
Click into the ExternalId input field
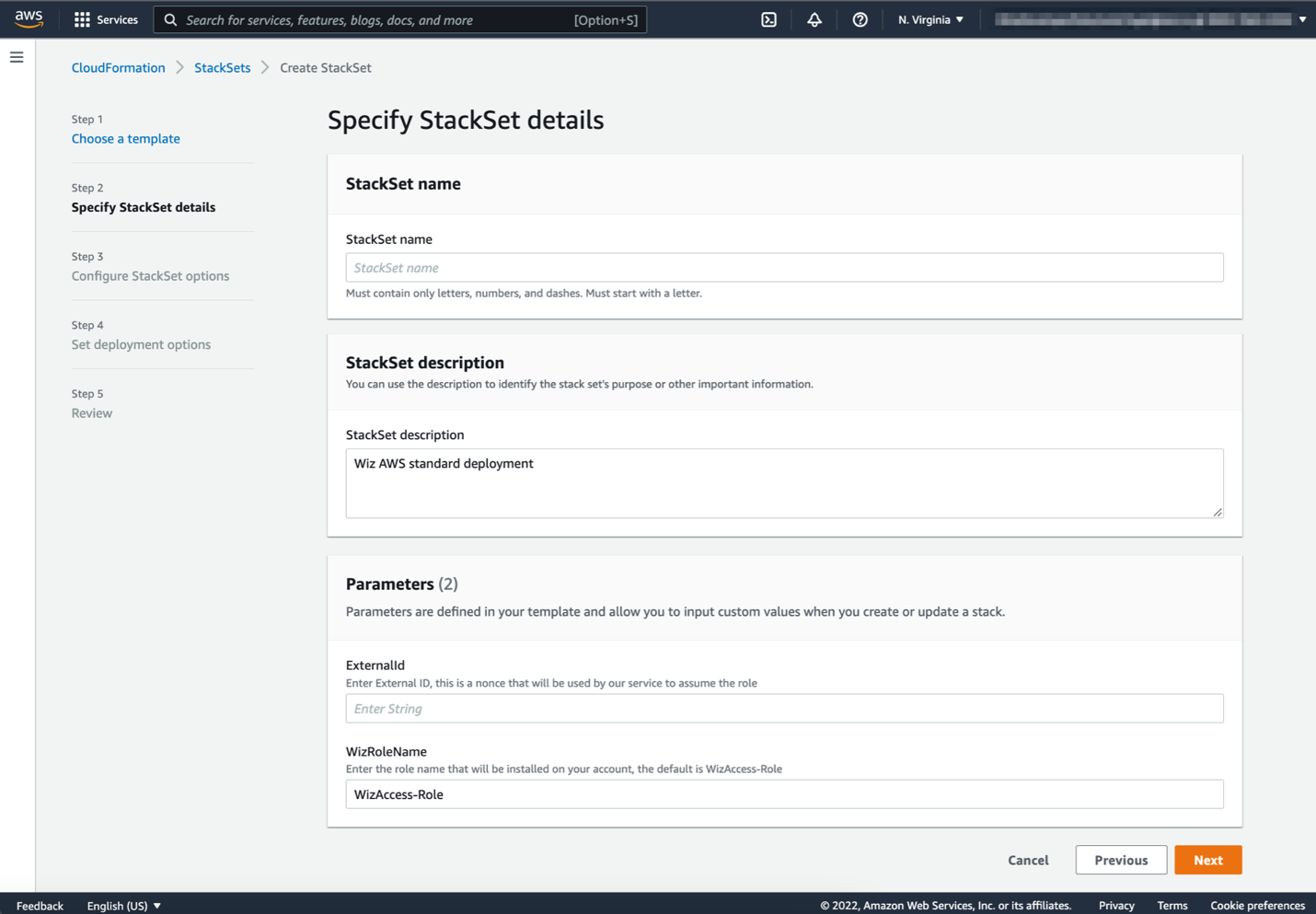tap(784, 709)
